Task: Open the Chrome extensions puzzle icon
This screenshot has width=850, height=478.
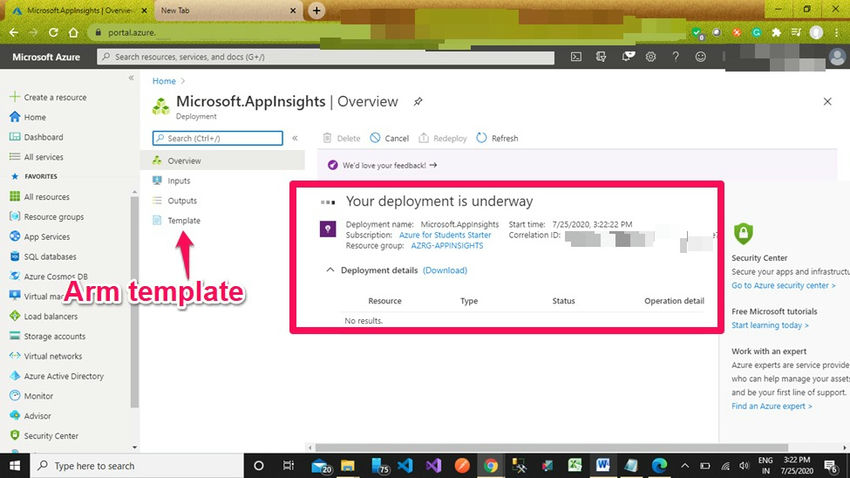Action: (x=776, y=33)
